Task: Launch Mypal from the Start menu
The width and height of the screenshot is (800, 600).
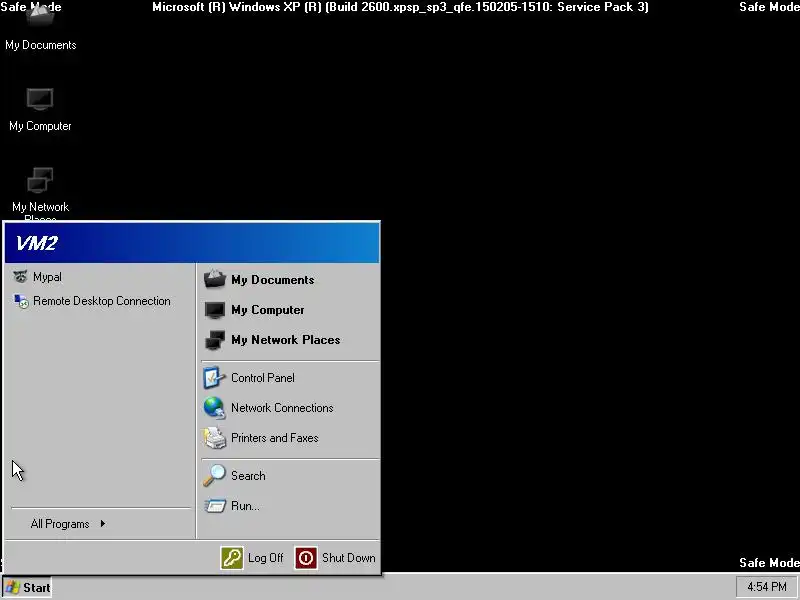Action: [x=47, y=277]
